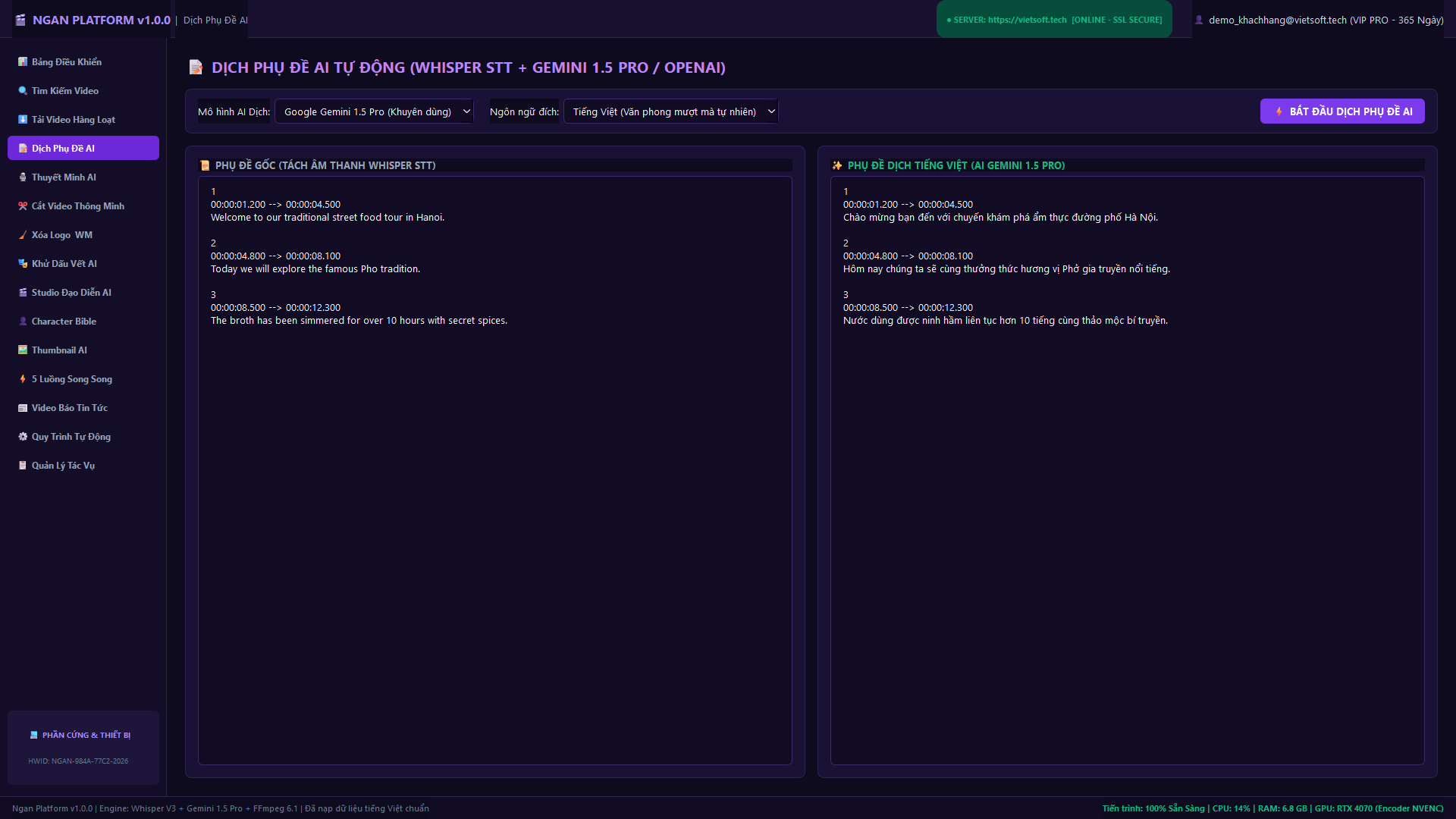1456x819 pixels.
Task: Start translation with BẮT ĐẦU DỊCH PHỤ ĐỀ AI
Action: tap(1342, 111)
